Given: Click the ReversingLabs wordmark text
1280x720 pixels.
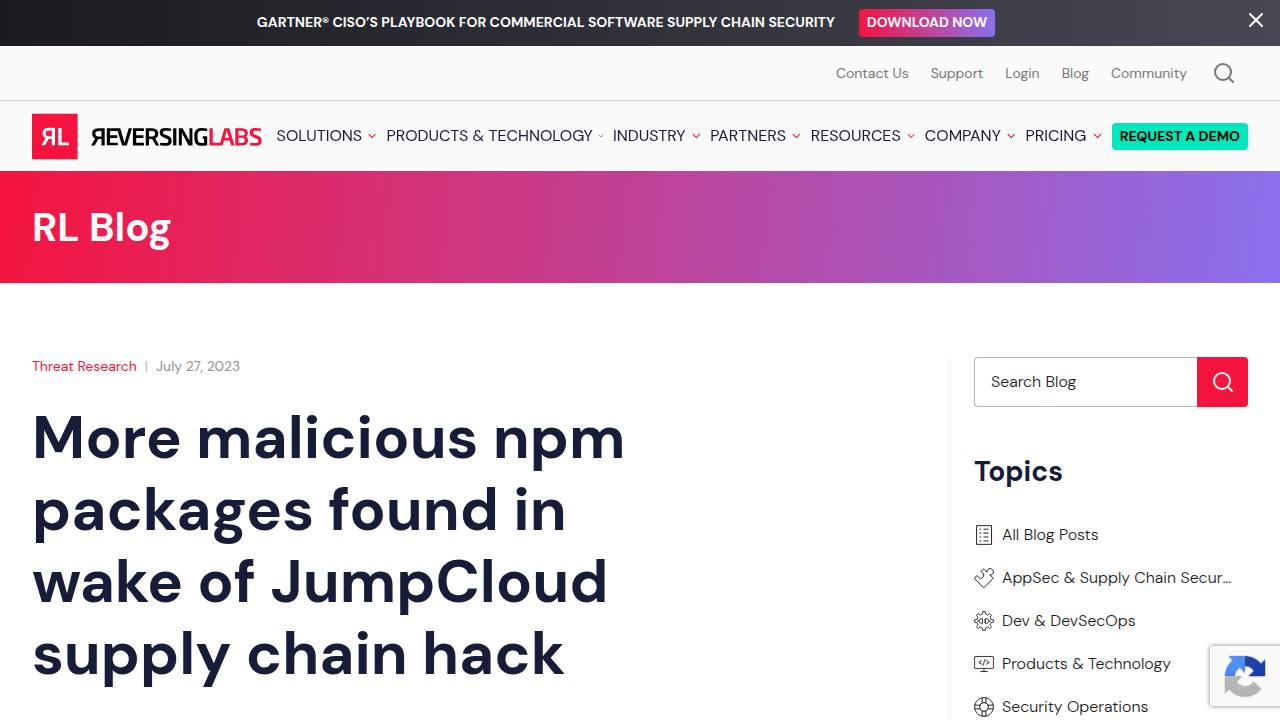Looking at the screenshot, I should click(x=176, y=136).
